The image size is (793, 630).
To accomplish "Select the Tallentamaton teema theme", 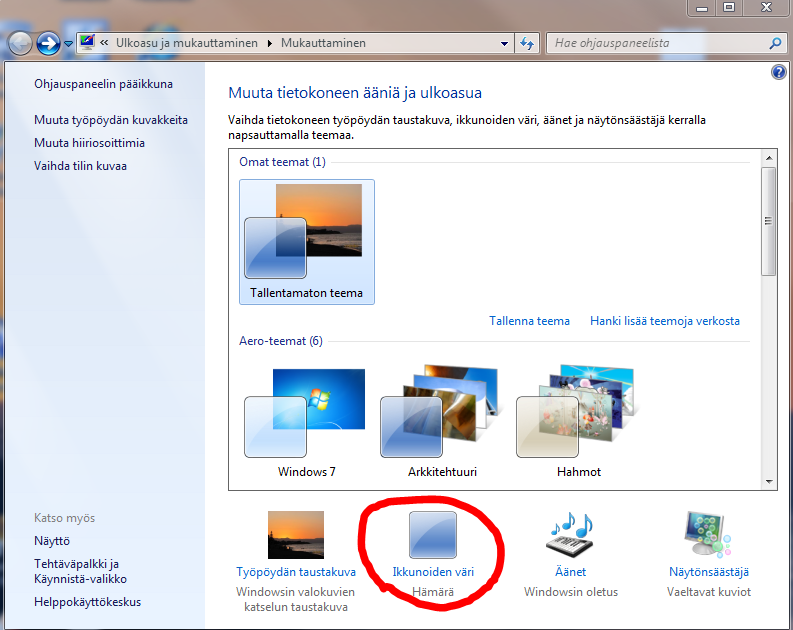I will (x=306, y=242).
